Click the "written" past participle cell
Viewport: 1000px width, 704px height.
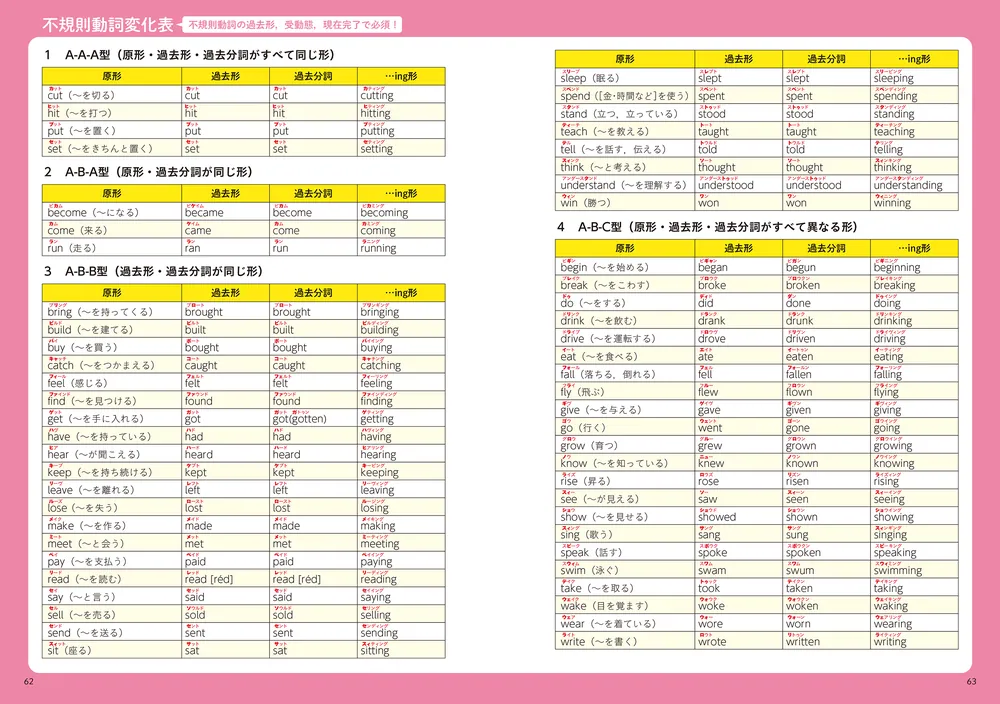[x=802, y=642]
